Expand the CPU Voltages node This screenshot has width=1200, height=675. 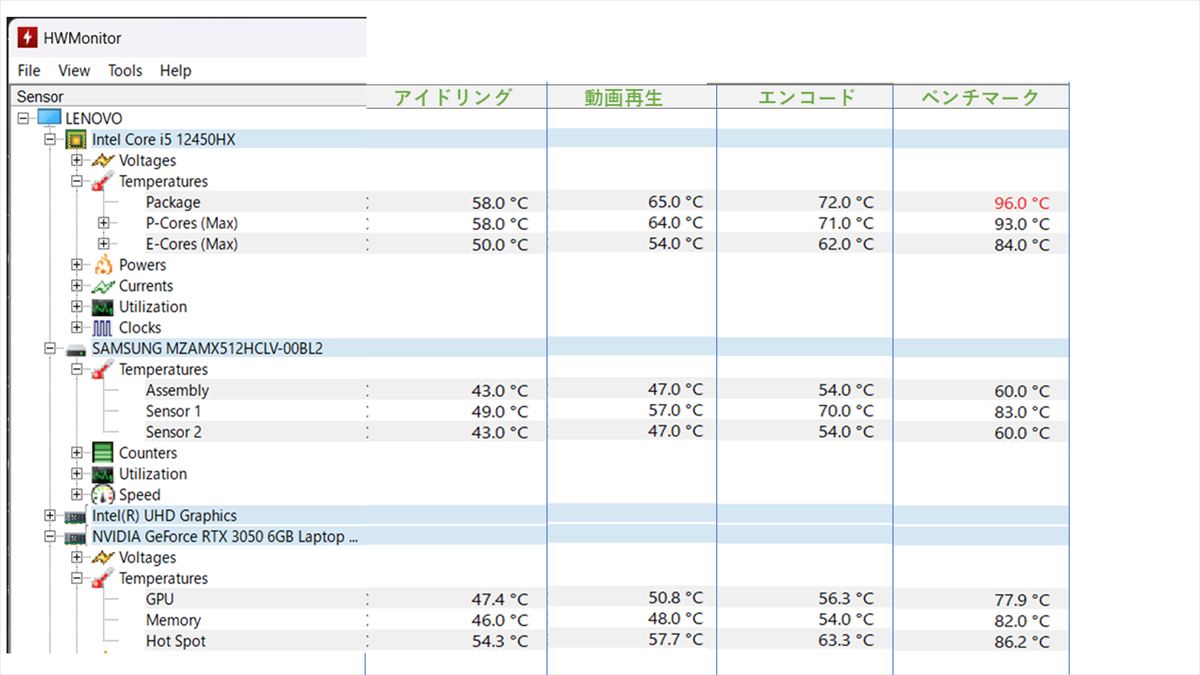click(77, 160)
